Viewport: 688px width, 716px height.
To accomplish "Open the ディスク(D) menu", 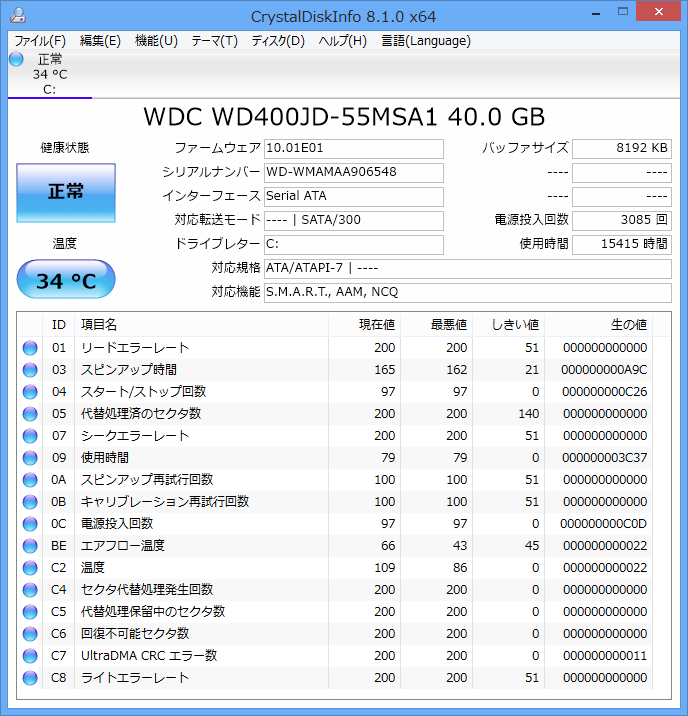I will [278, 41].
